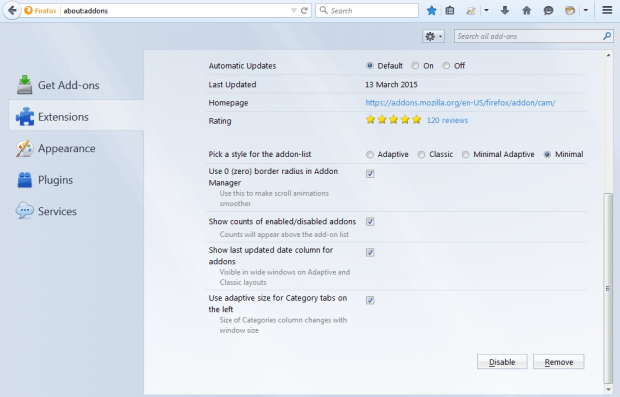Image resolution: width=620 pixels, height=397 pixels.
Task: Set Automatic Updates to On
Action: click(415, 66)
